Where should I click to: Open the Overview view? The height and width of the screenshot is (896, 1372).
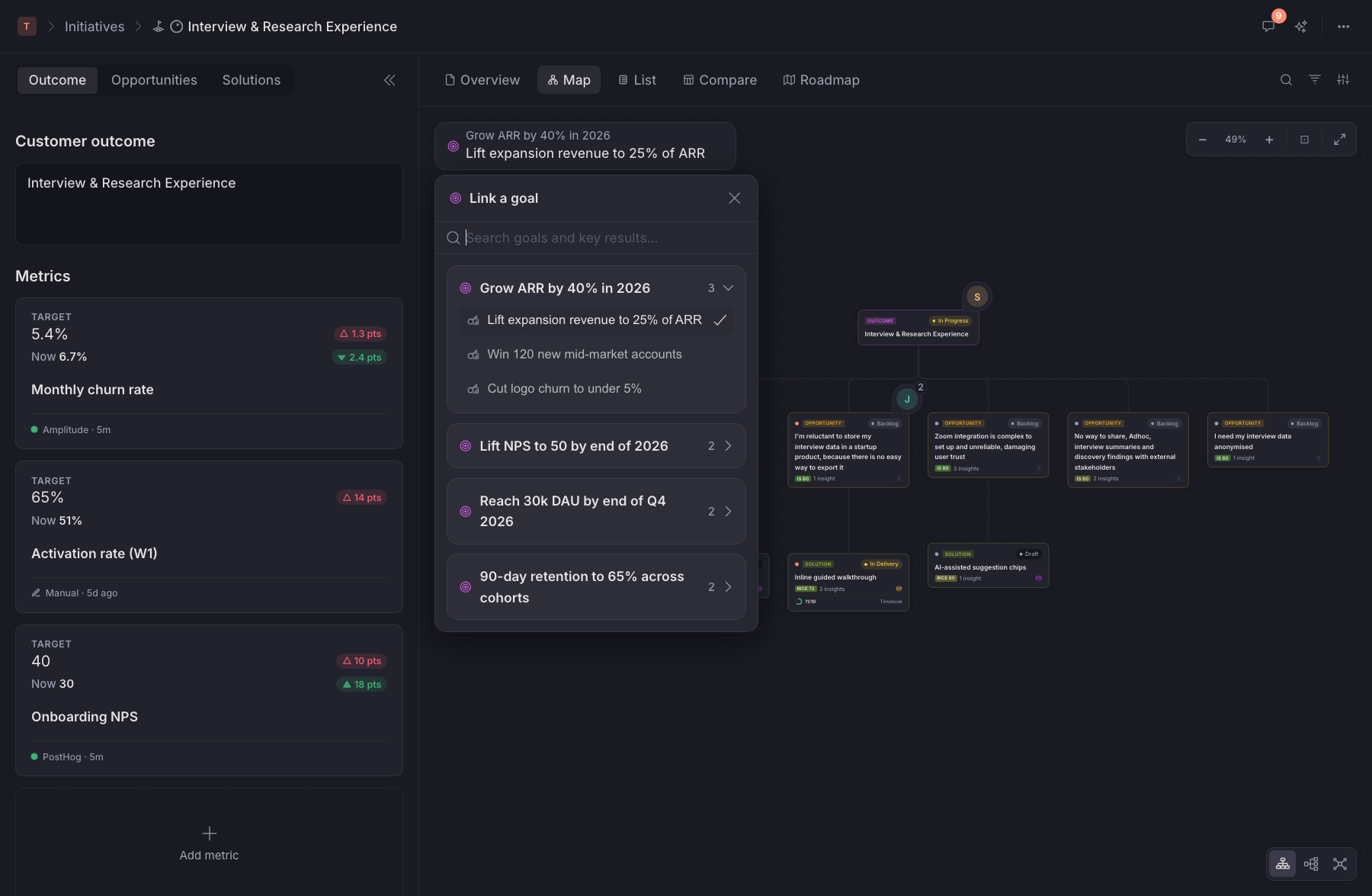[x=482, y=80]
